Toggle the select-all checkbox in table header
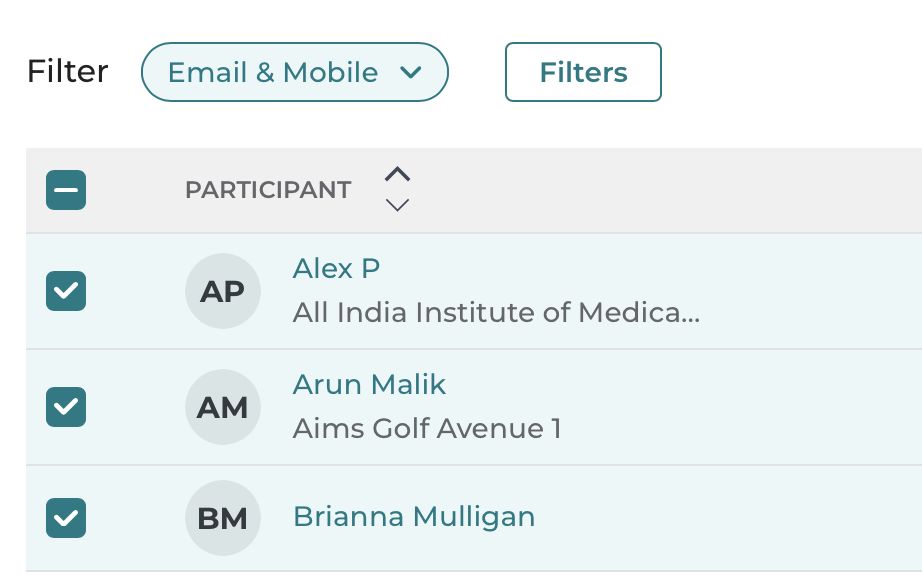922x582 pixels. (66, 190)
